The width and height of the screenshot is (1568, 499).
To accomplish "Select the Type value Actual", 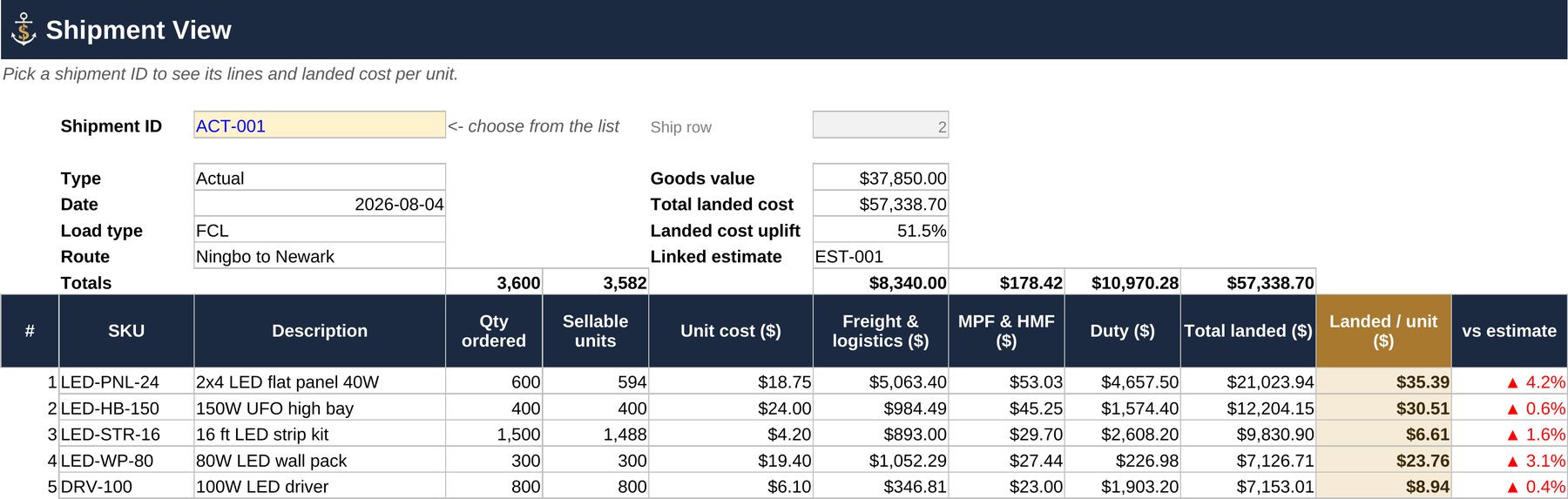I will 320,178.
